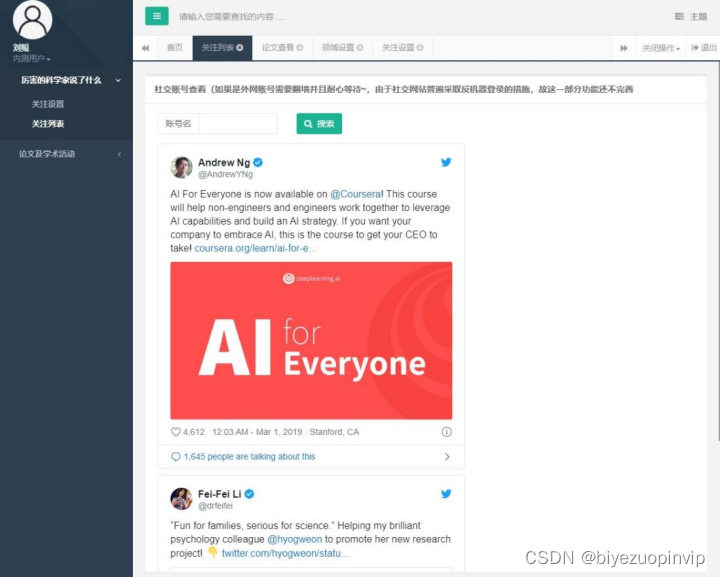Click Andrew Ng's profile photo
720x577 pixels.
coord(181,167)
